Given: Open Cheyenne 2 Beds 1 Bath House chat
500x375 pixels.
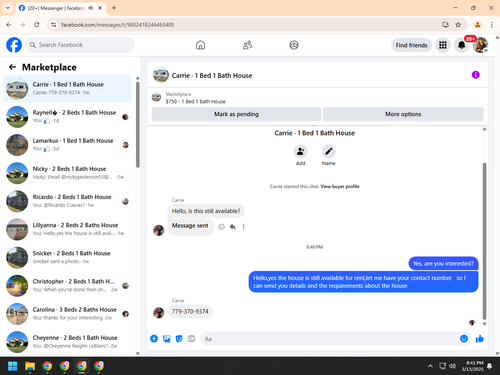Looking at the screenshot, I should (x=67, y=342).
